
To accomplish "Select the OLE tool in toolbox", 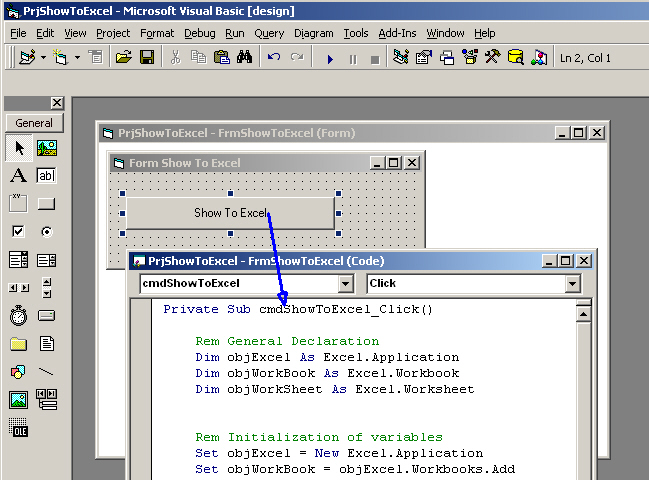I will [19, 428].
